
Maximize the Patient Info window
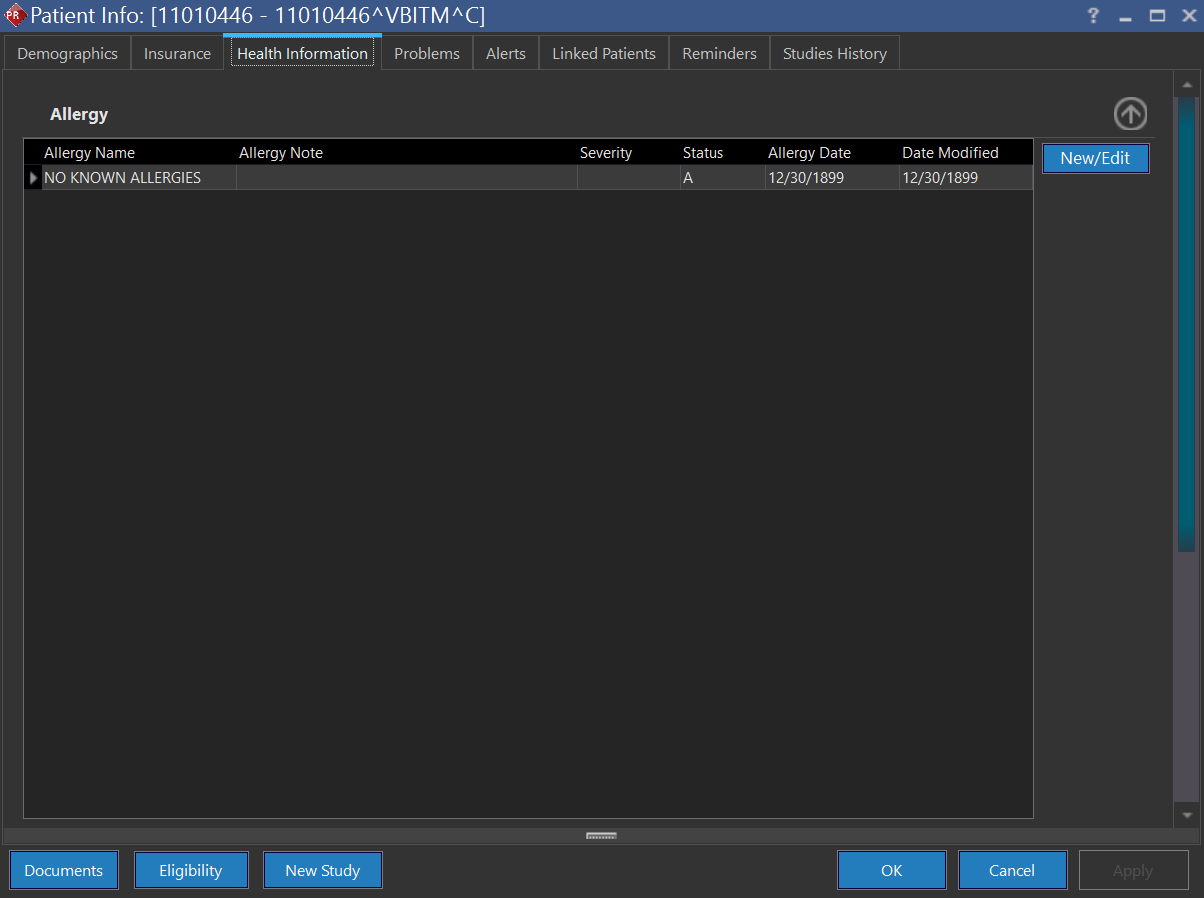(1157, 16)
